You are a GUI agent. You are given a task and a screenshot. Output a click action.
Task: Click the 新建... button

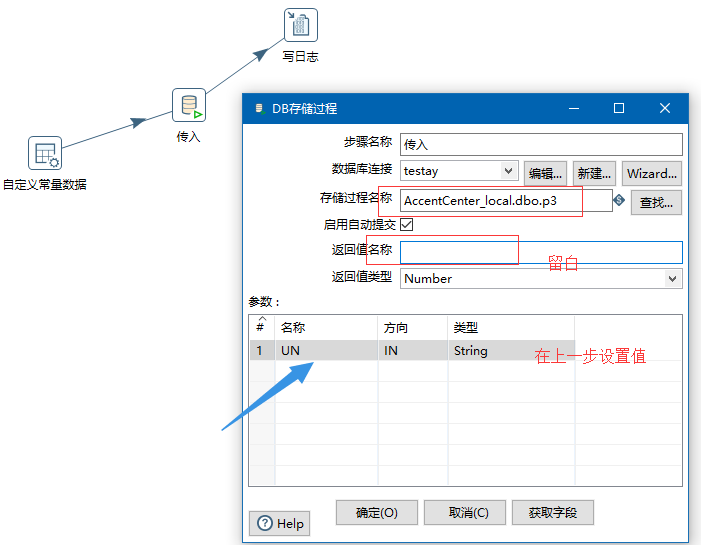click(x=594, y=173)
